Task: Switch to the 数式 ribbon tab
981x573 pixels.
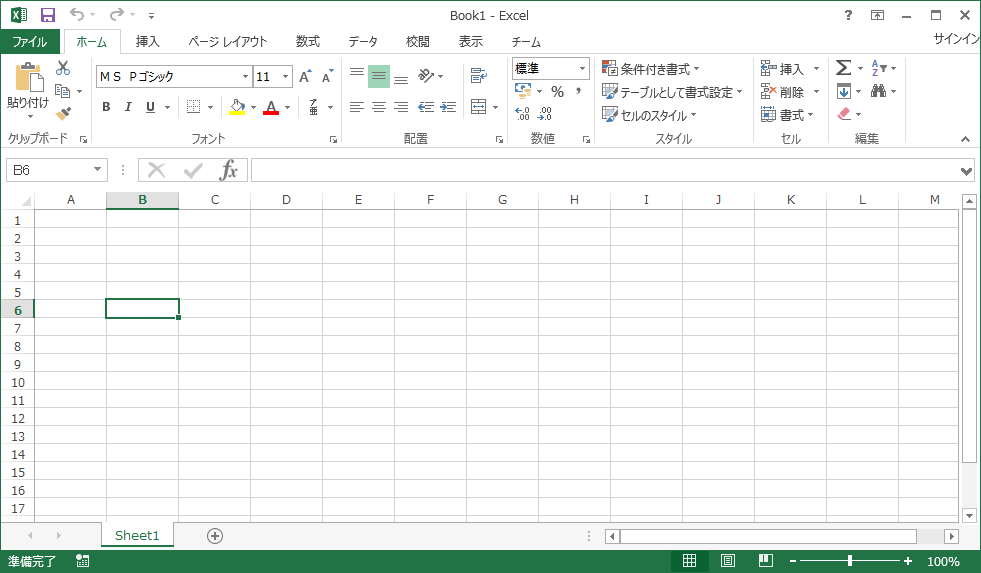Action: click(307, 42)
